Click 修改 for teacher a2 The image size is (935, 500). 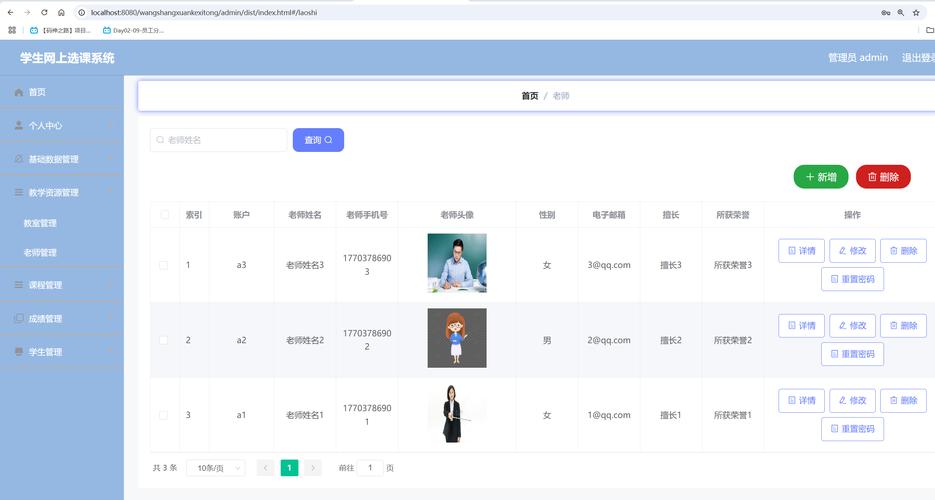coord(852,325)
